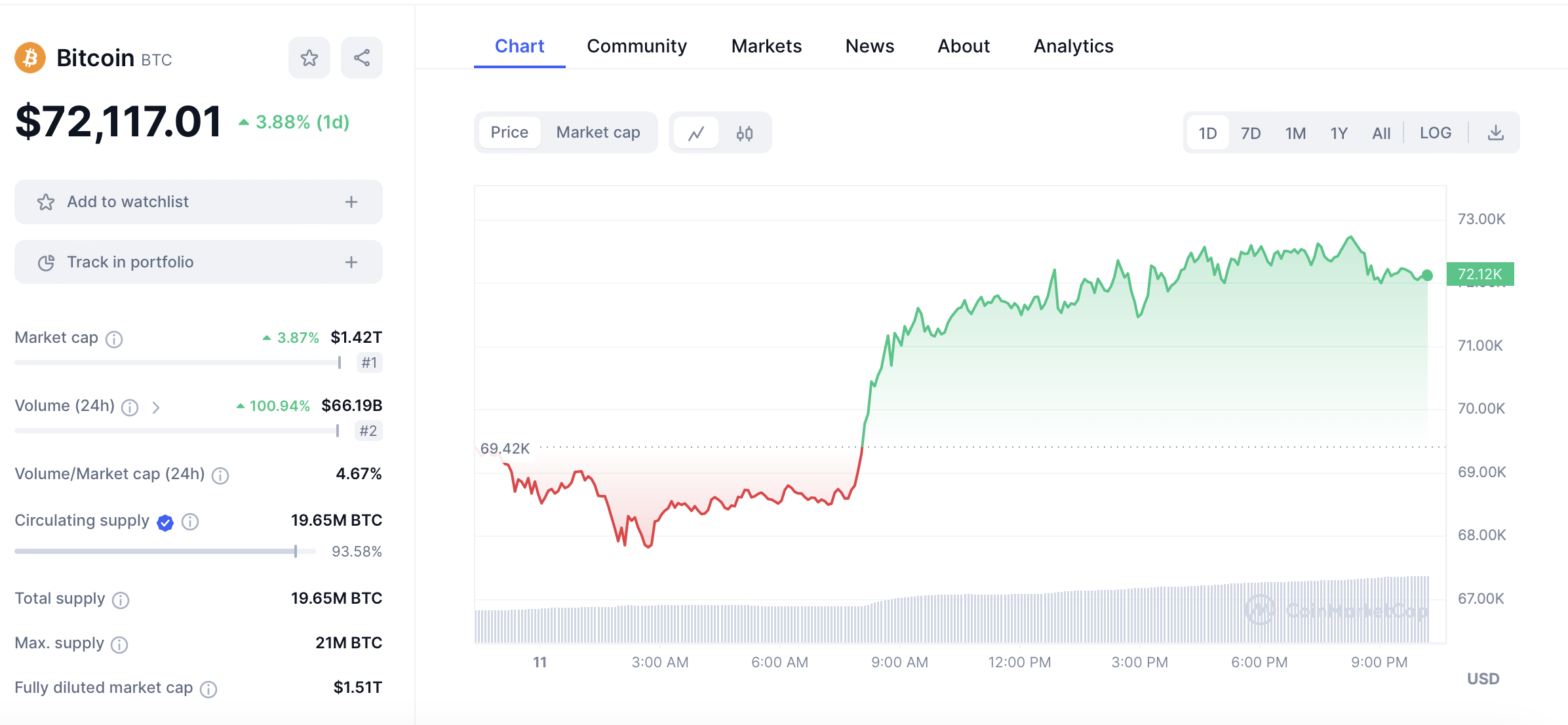This screenshot has width=1568, height=725.
Task: Open the Markets tab
Action: (x=766, y=46)
